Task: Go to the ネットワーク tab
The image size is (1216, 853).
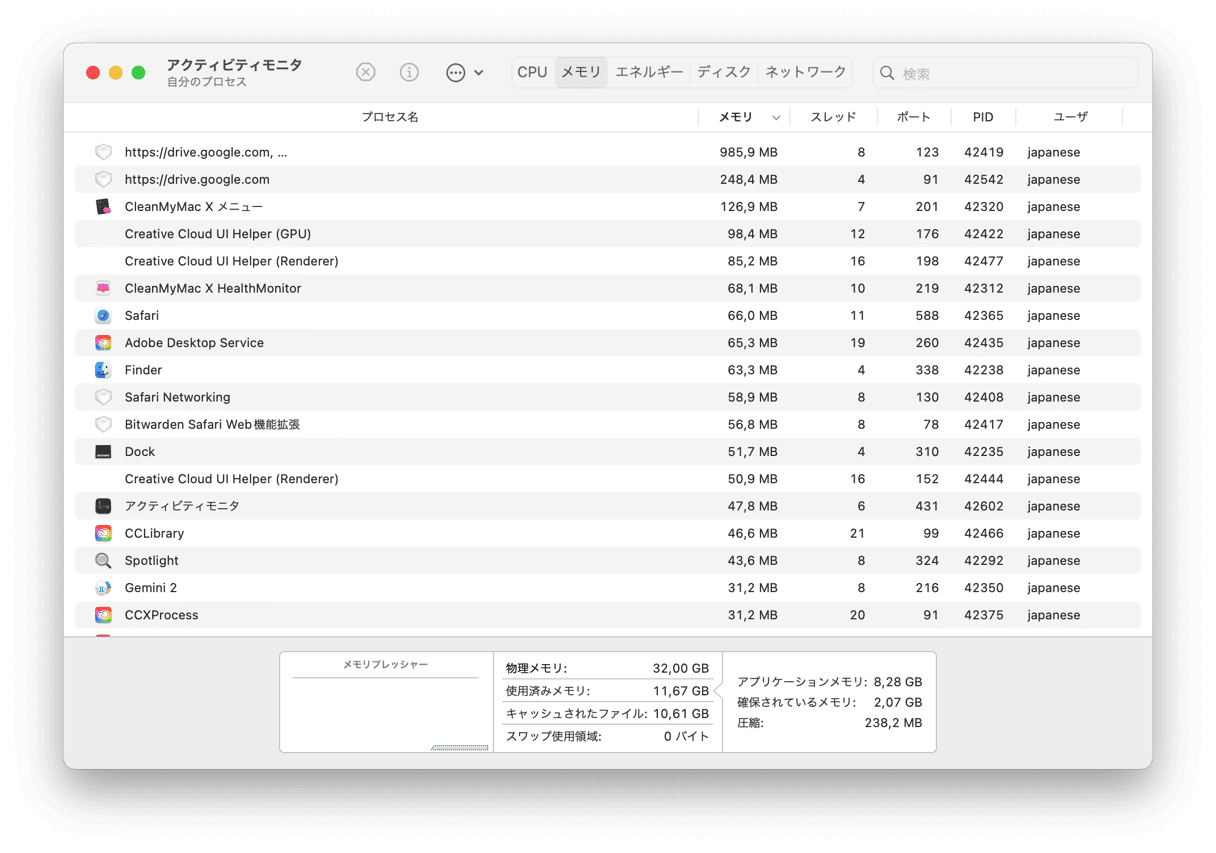Action: pyautogui.click(x=805, y=73)
